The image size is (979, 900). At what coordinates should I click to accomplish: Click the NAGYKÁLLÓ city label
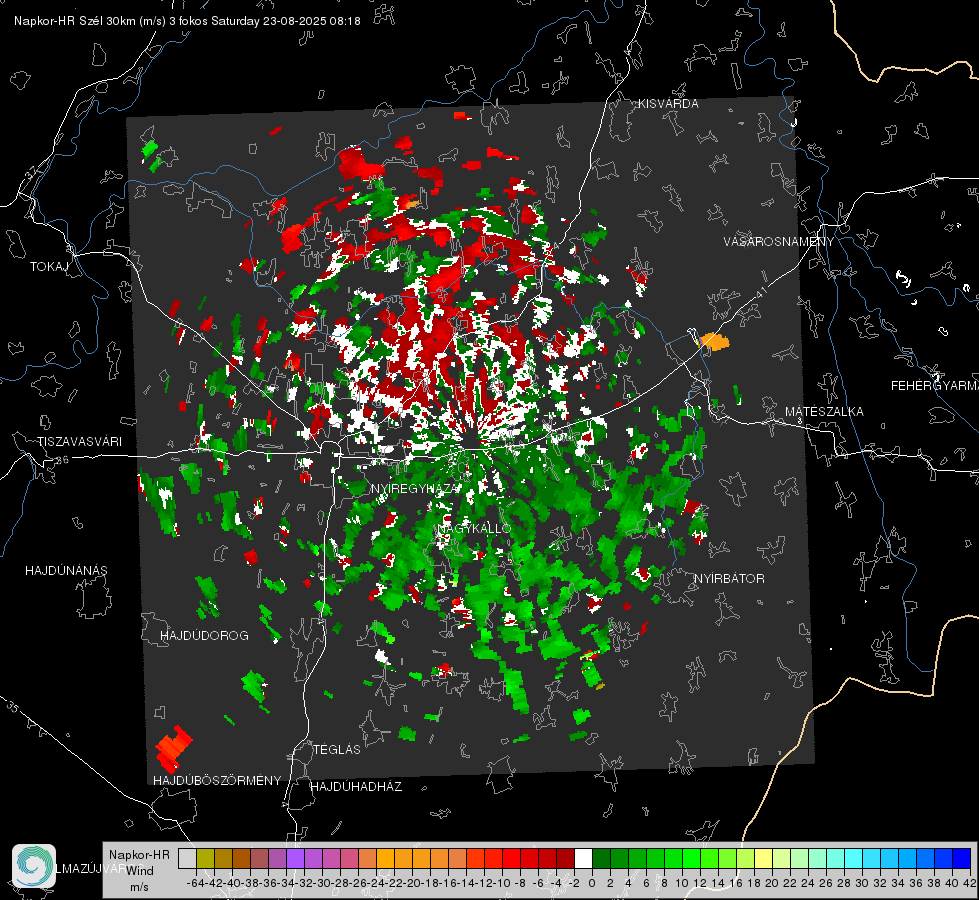click(474, 528)
